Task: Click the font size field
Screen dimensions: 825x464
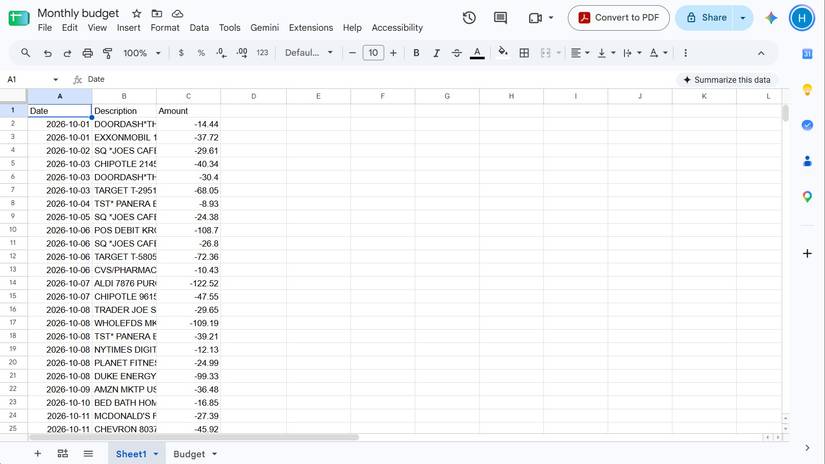Action: [x=373, y=53]
